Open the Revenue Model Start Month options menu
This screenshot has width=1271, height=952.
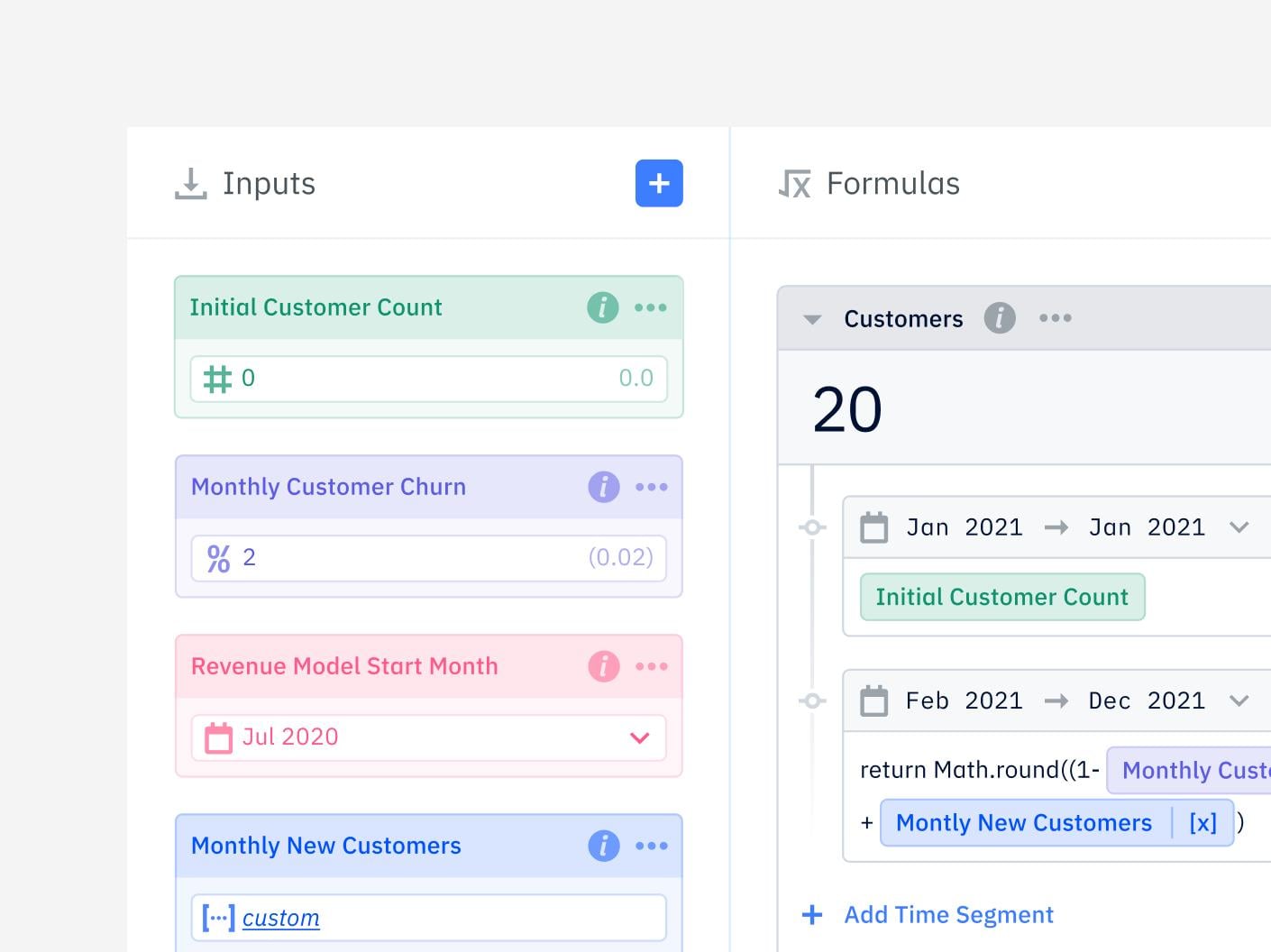(x=651, y=666)
